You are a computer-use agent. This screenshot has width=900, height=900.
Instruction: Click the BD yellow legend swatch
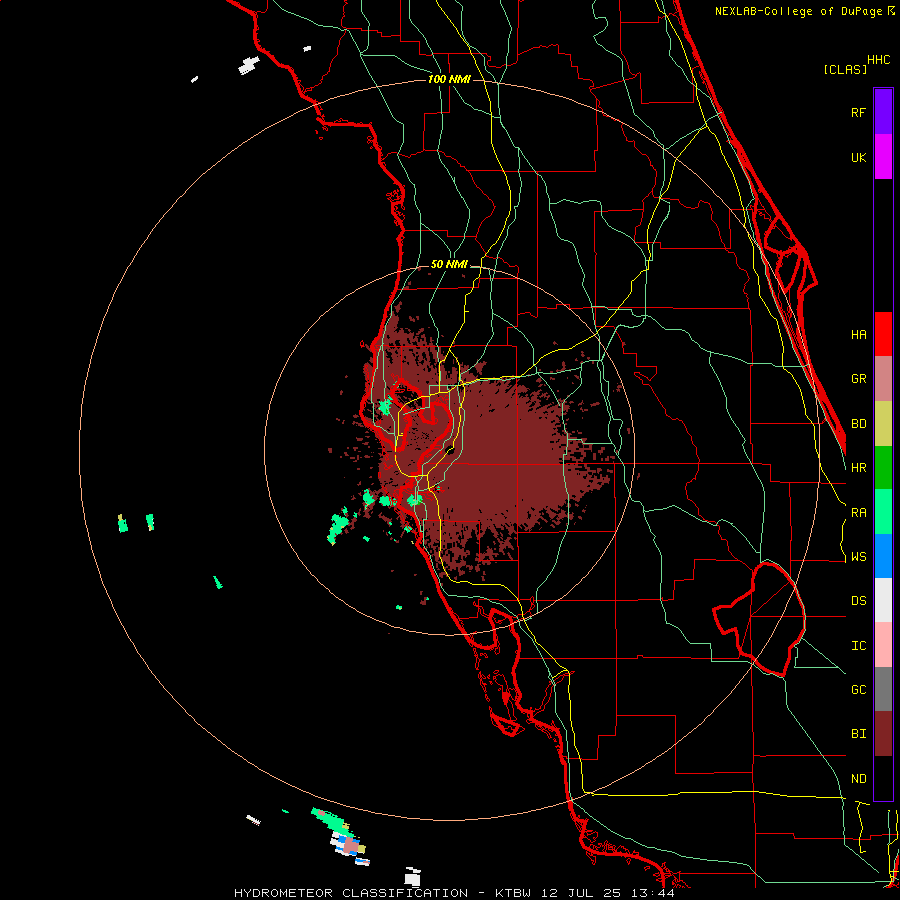(883, 424)
